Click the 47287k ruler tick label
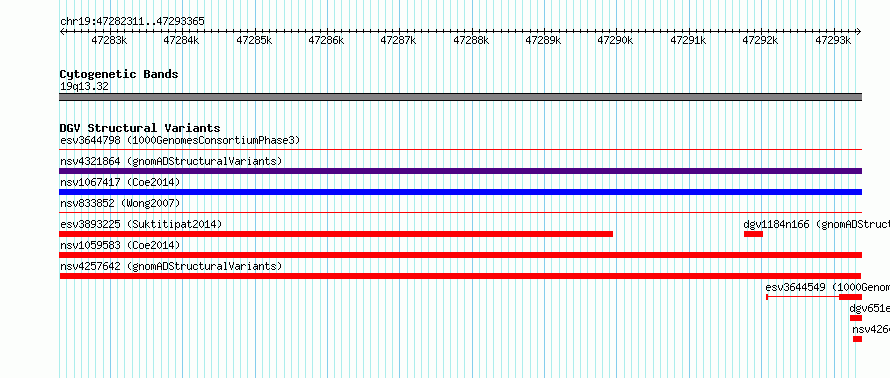 point(398,40)
